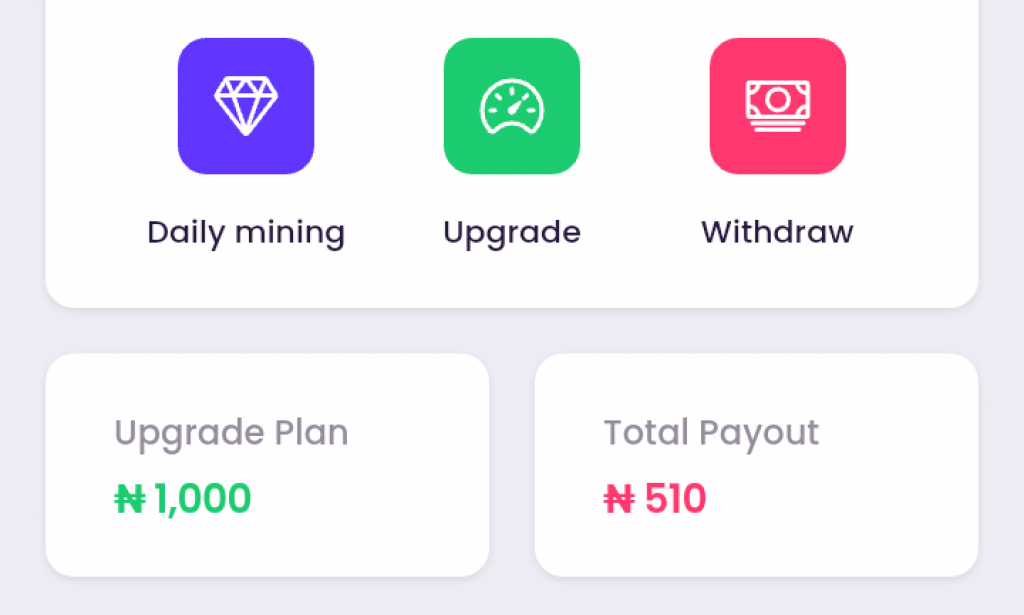The width and height of the screenshot is (1024, 615).
Task: Open the Total Payout card
Action: 756,465
